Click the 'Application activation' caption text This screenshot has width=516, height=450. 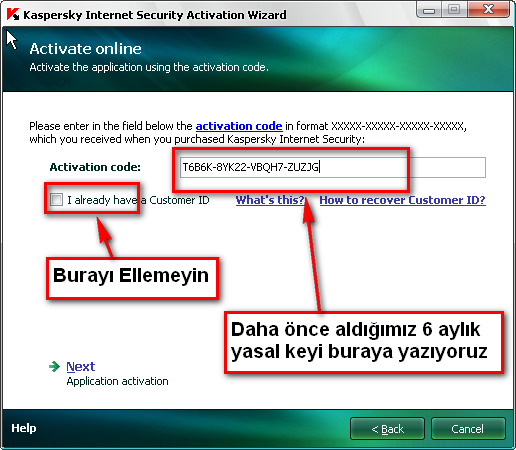pos(117,381)
